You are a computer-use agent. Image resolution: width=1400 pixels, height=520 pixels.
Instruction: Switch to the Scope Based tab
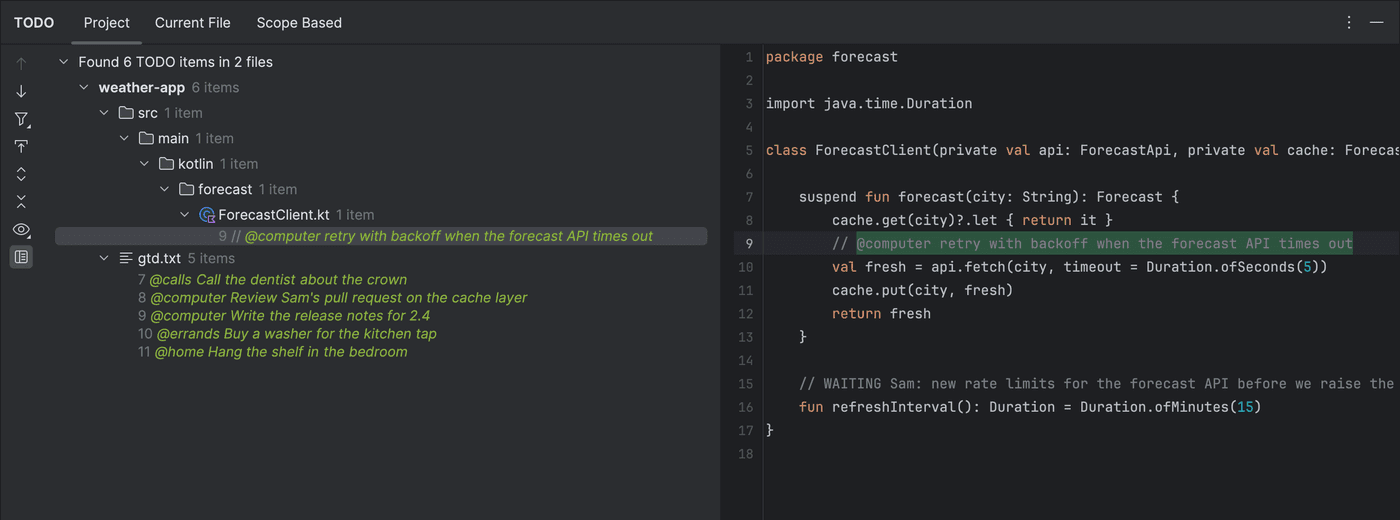pos(299,22)
